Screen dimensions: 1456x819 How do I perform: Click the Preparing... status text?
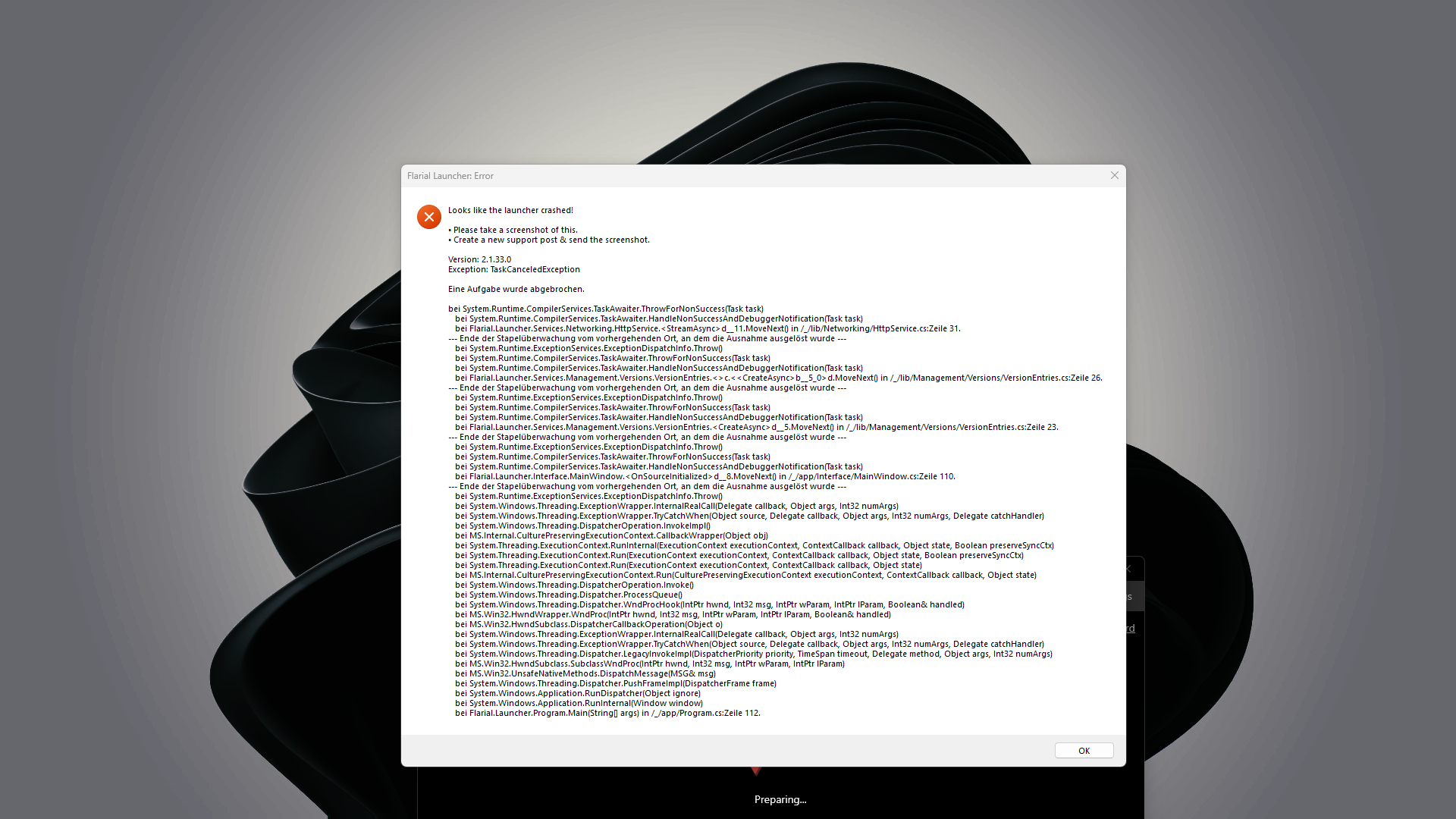click(780, 799)
